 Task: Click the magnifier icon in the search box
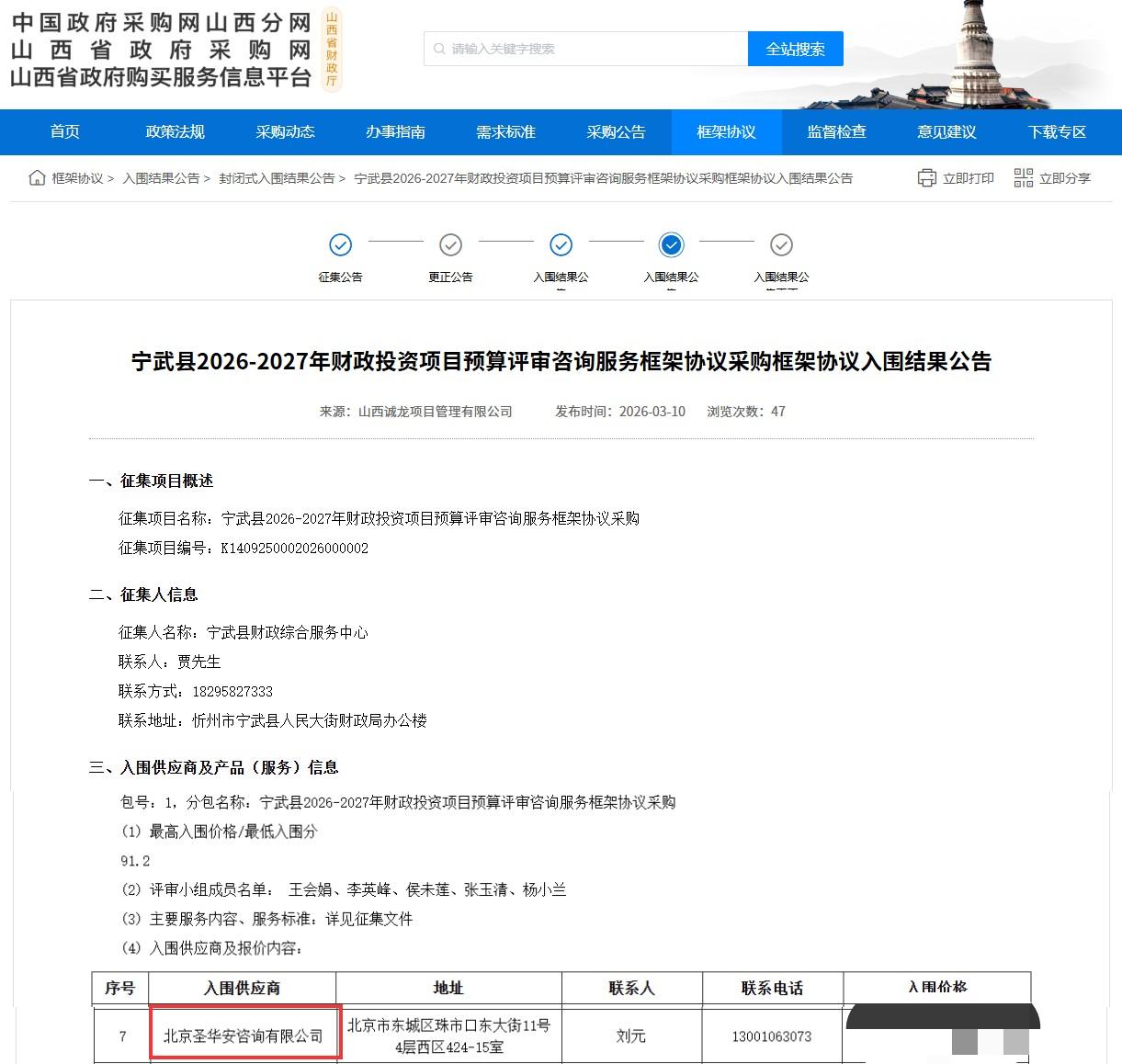point(439,49)
